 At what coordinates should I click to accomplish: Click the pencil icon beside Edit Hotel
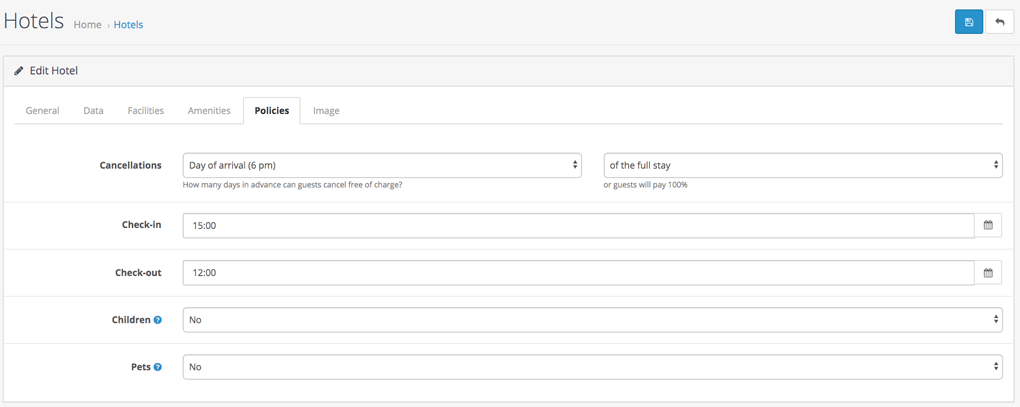pos(18,71)
